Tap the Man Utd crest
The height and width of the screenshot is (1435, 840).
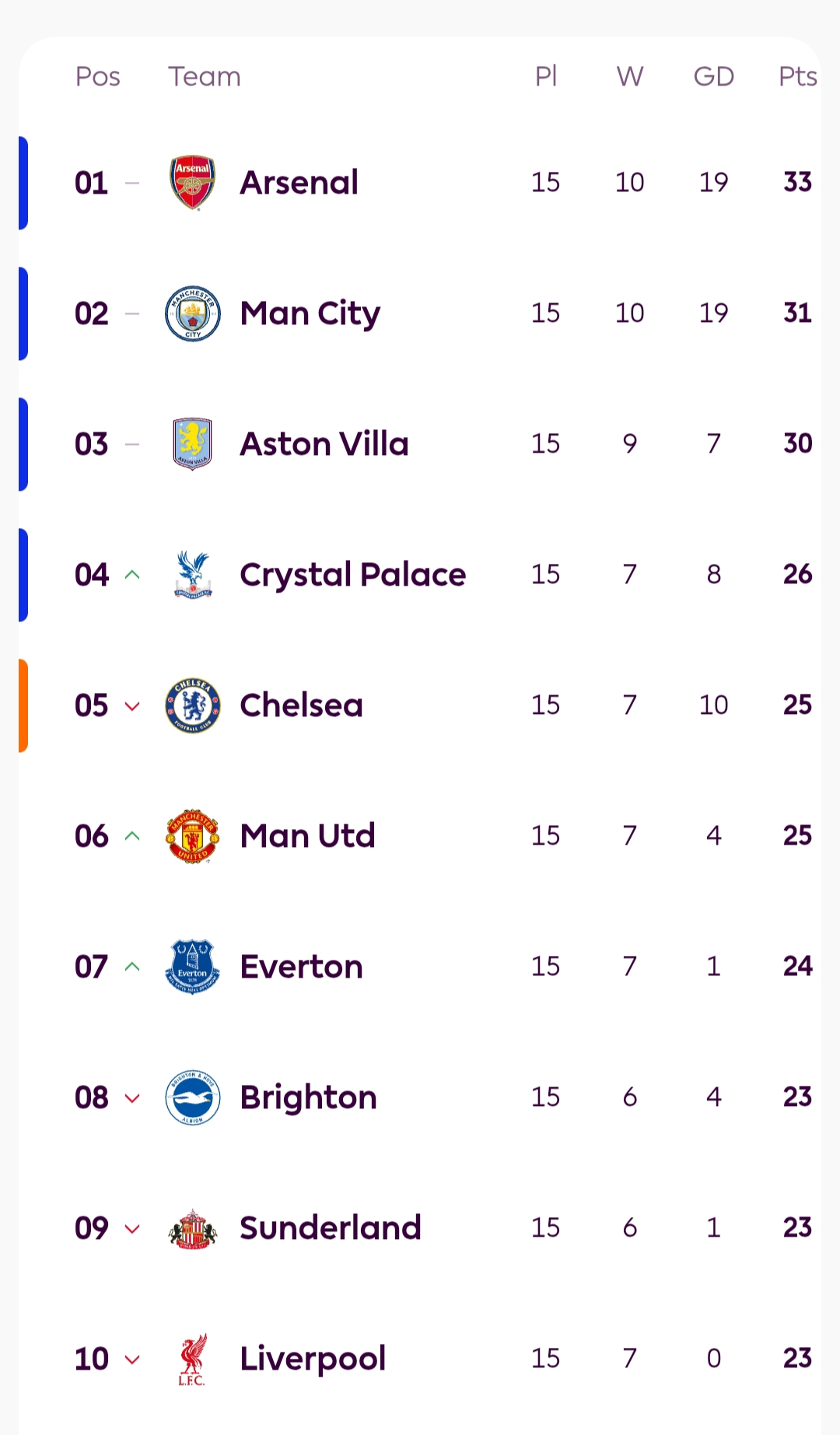click(x=192, y=836)
